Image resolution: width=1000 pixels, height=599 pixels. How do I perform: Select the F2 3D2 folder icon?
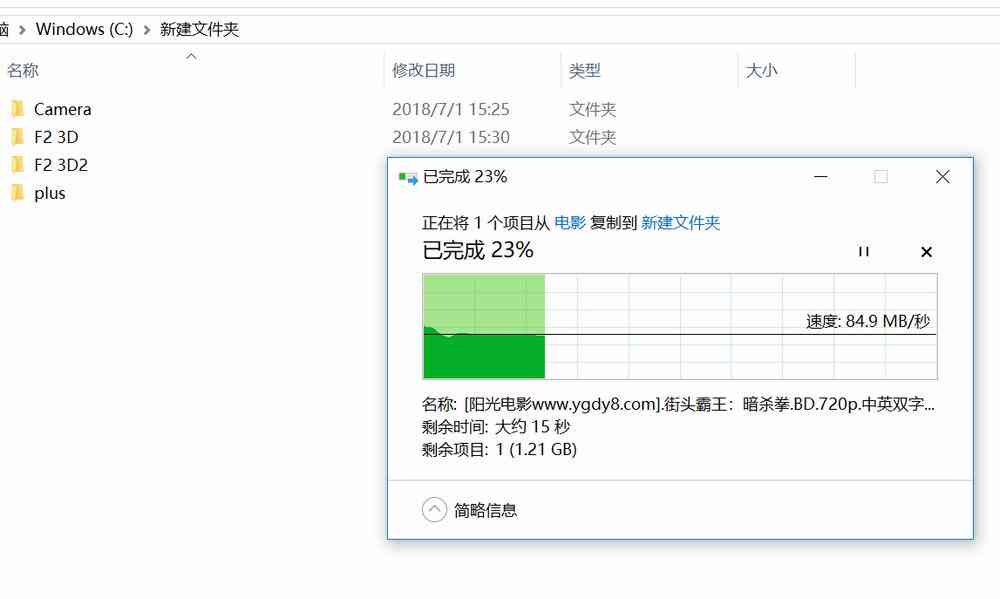click(x=17, y=165)
